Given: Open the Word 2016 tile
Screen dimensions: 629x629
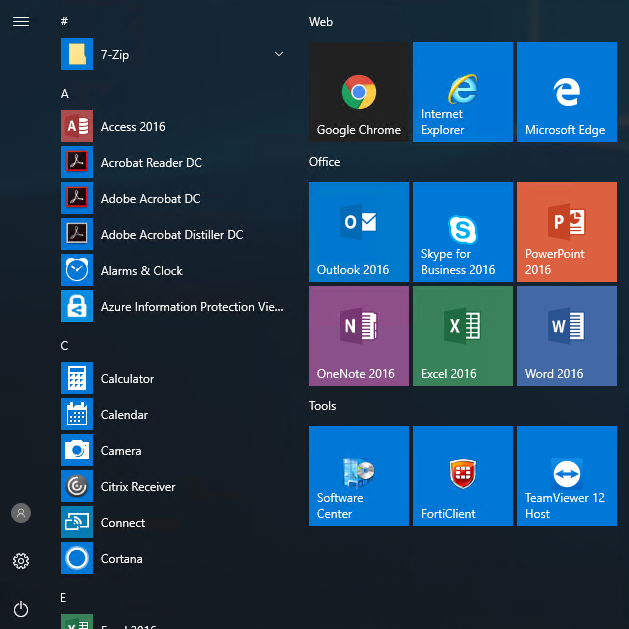Looking at the screenshot, I should tap(566, 336).
